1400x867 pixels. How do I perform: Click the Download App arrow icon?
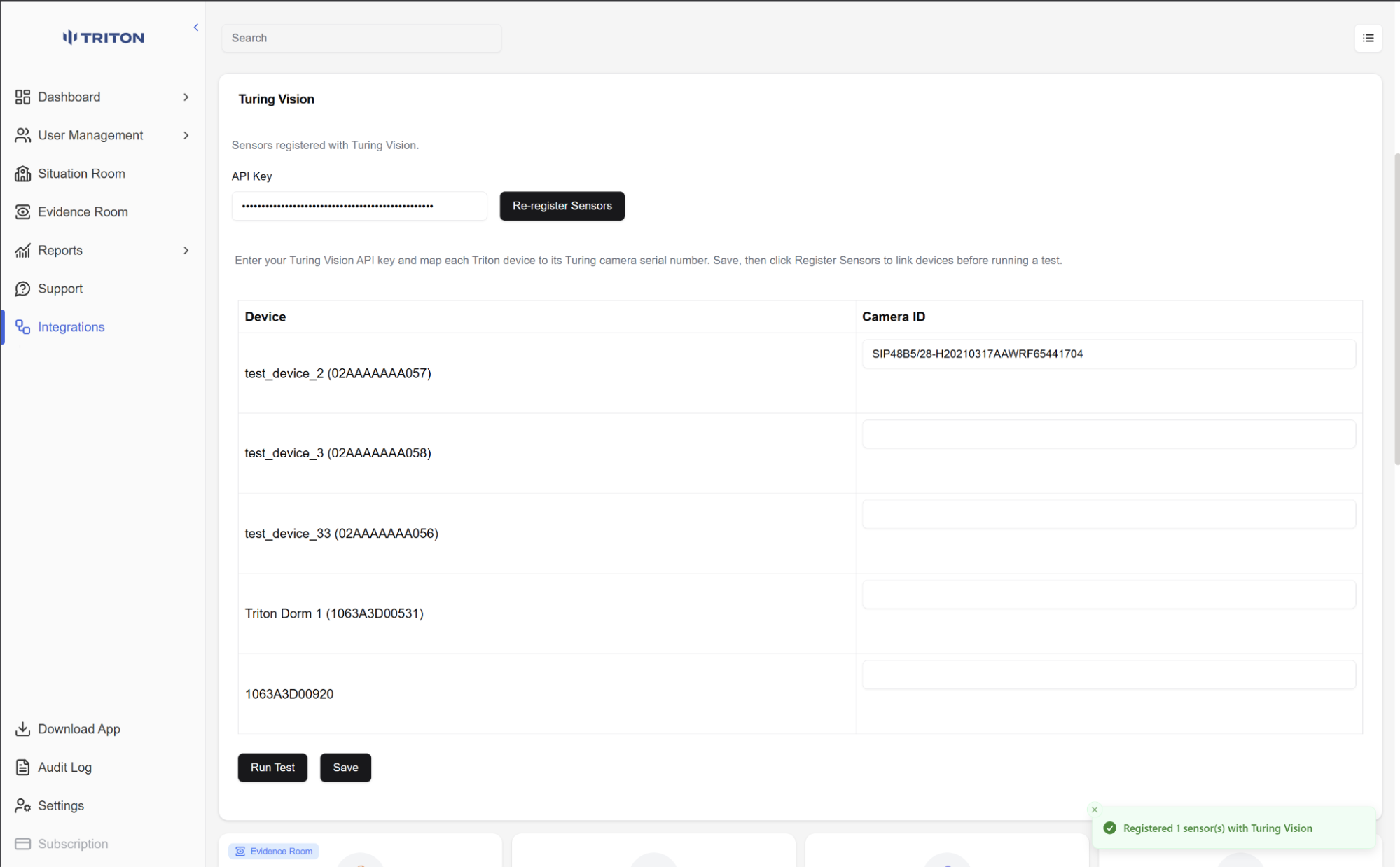[x=22, y=729]
